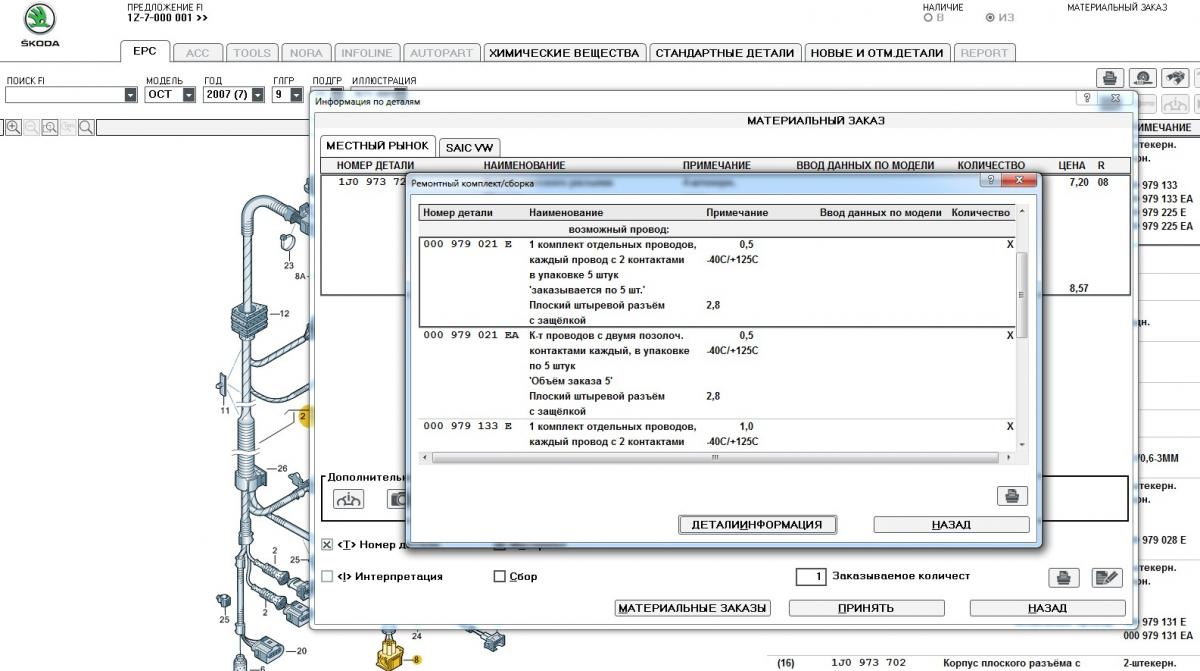
Task: Enable the Интерпретация checkbox
Action: click(327, 577)
